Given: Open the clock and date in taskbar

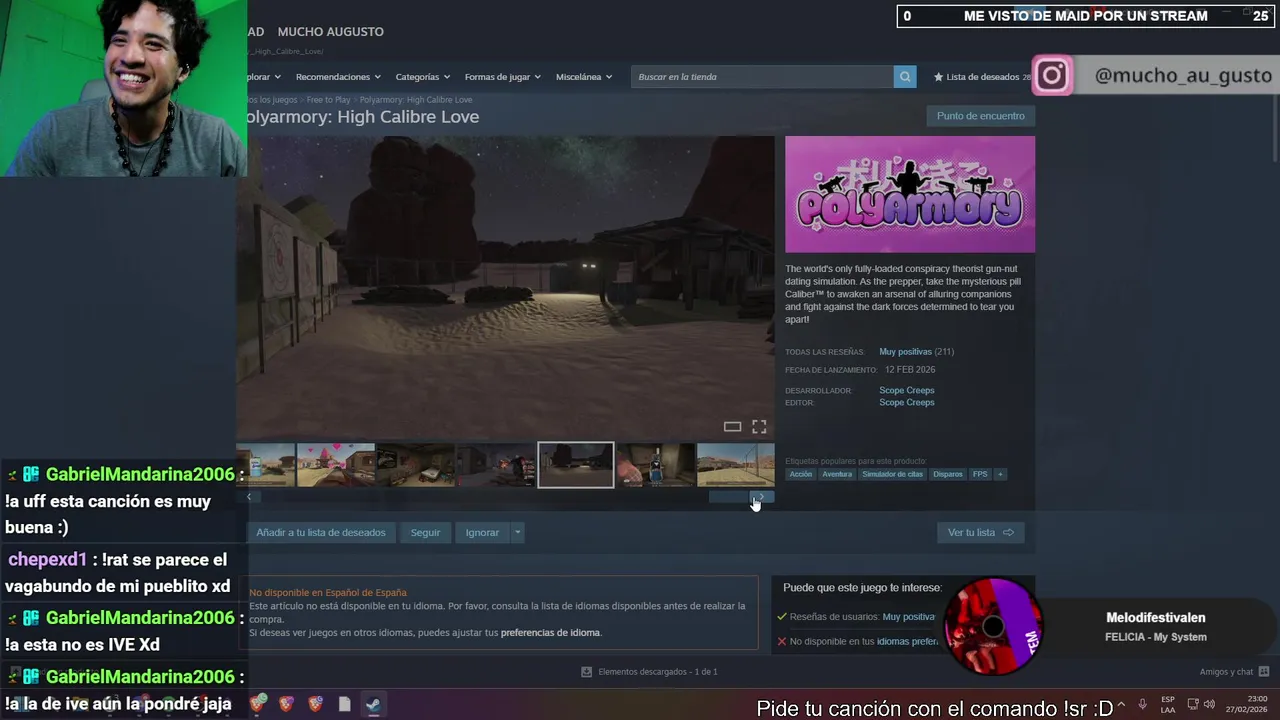Looking at the screenshot, I should [x=1249, y=704].
